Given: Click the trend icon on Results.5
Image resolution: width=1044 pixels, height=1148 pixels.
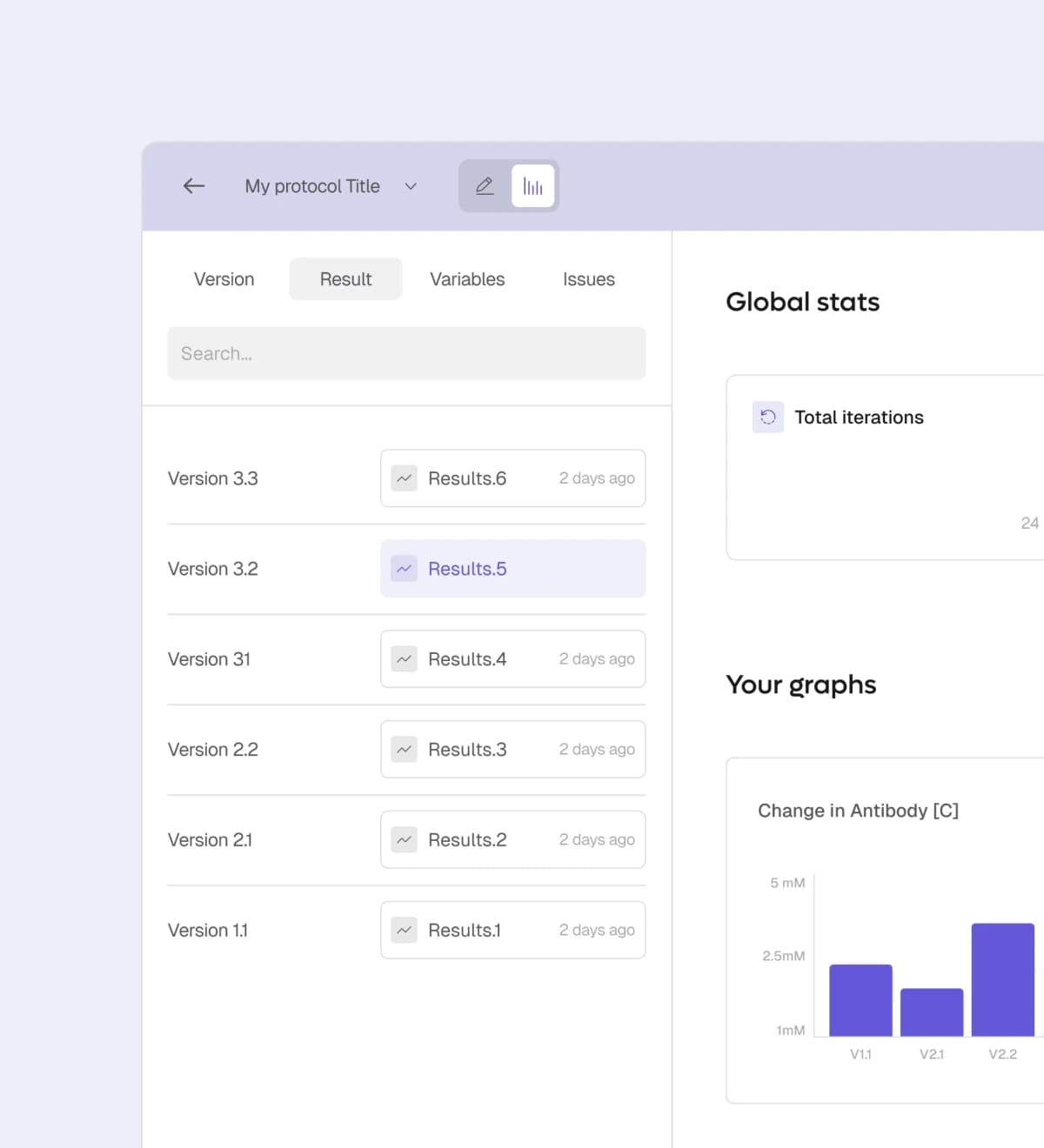Looking at the screenshot, I should pyautogui.click(x=404, y=569).
